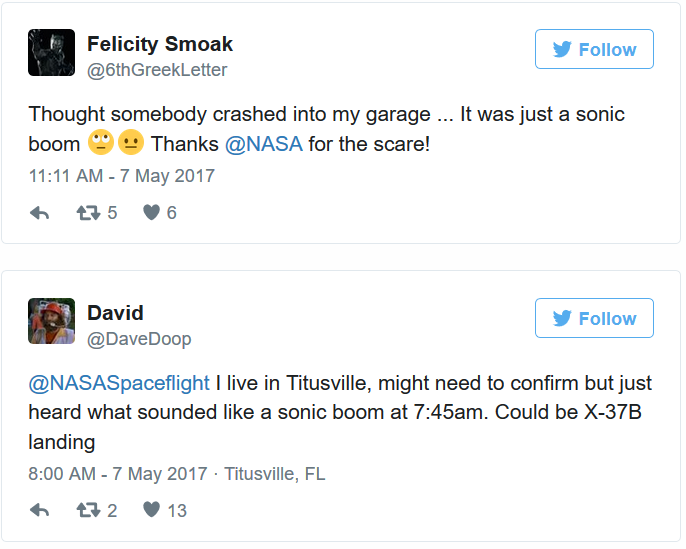
Task: Open the 8:00 AM - 7 May 2017 timestamp
Action: click(117, 473)
